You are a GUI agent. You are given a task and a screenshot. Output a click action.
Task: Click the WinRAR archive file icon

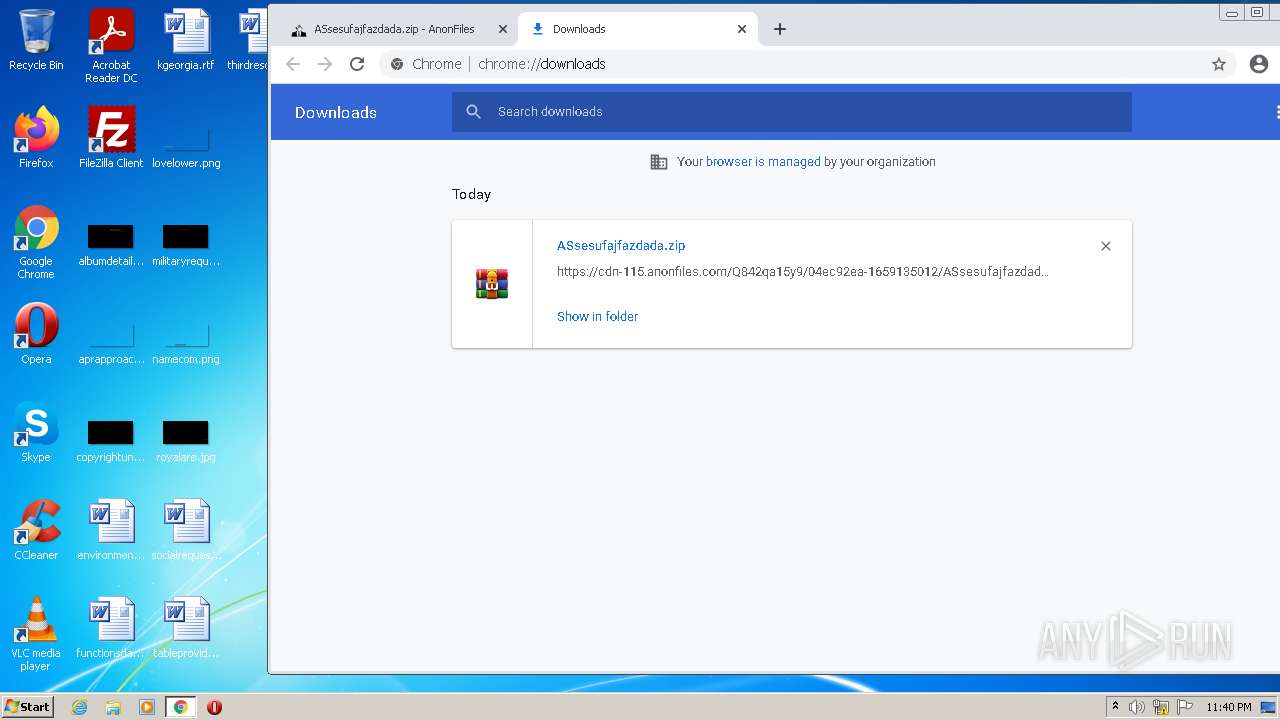click(x=492, y=284)
